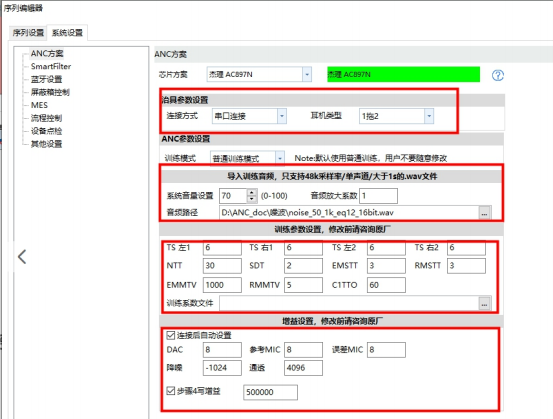Browse for the training coefficient file

[x=484, y=304]
